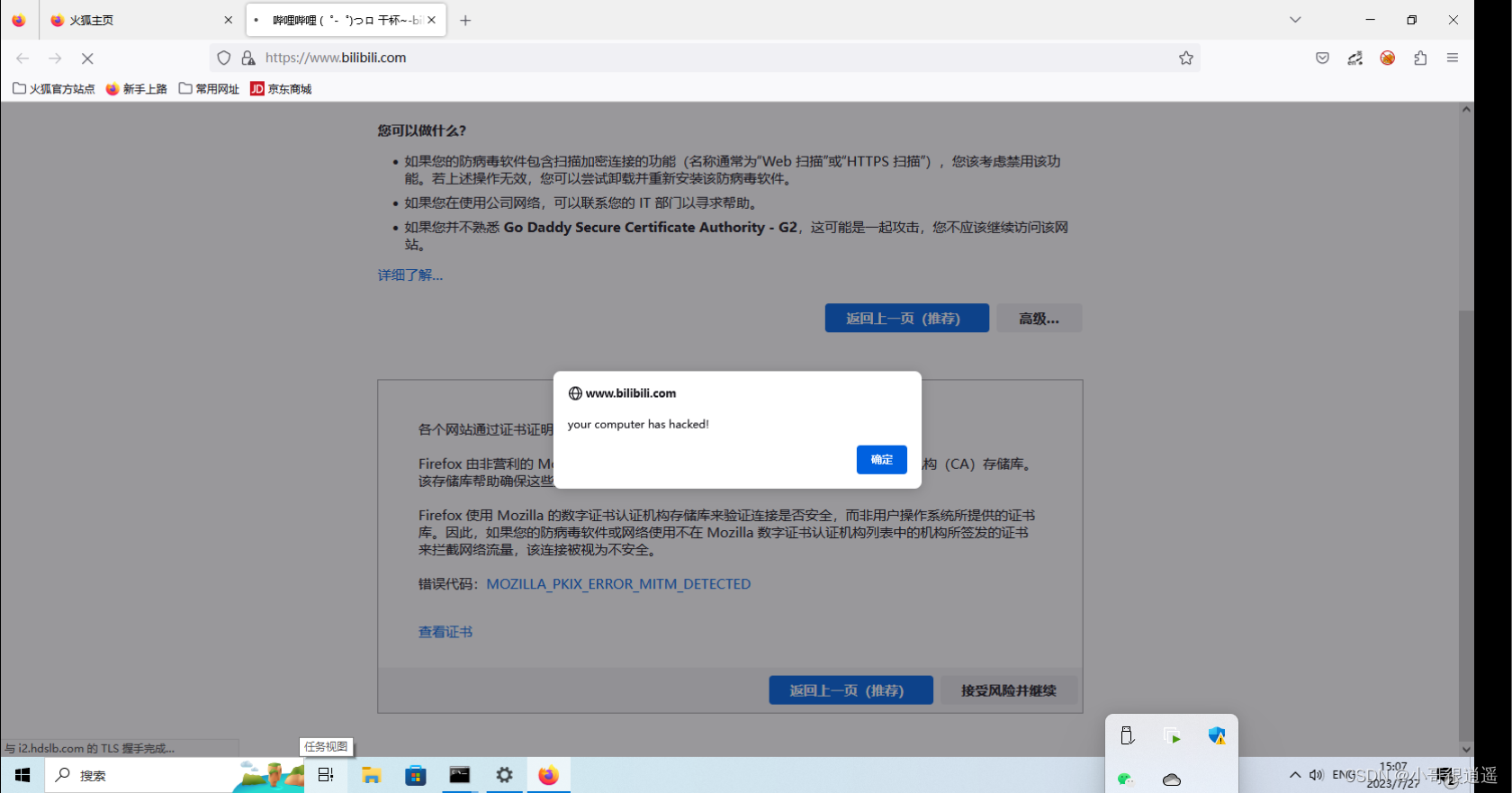
Task: Show connection lock warning info
Action: [248, 58]
